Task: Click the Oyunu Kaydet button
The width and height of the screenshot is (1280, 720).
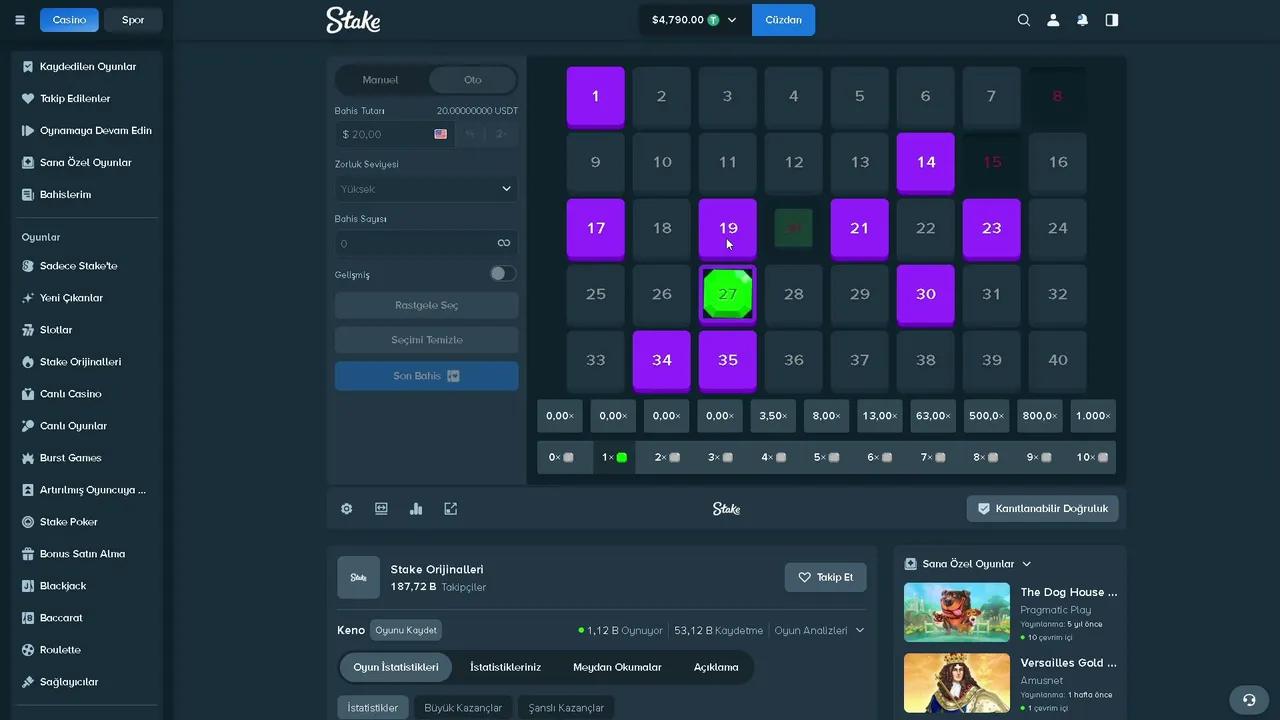Action: (x=406, y=631)
